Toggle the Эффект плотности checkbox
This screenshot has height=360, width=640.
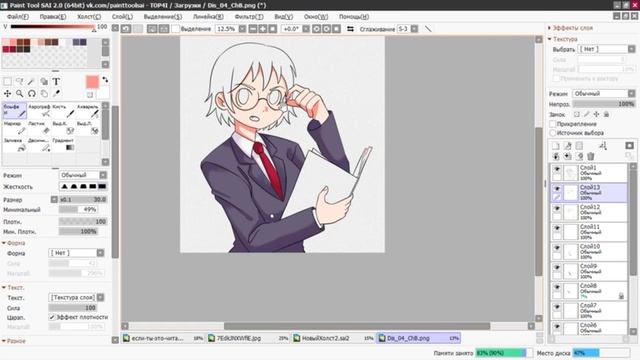(x=52, y=317)
